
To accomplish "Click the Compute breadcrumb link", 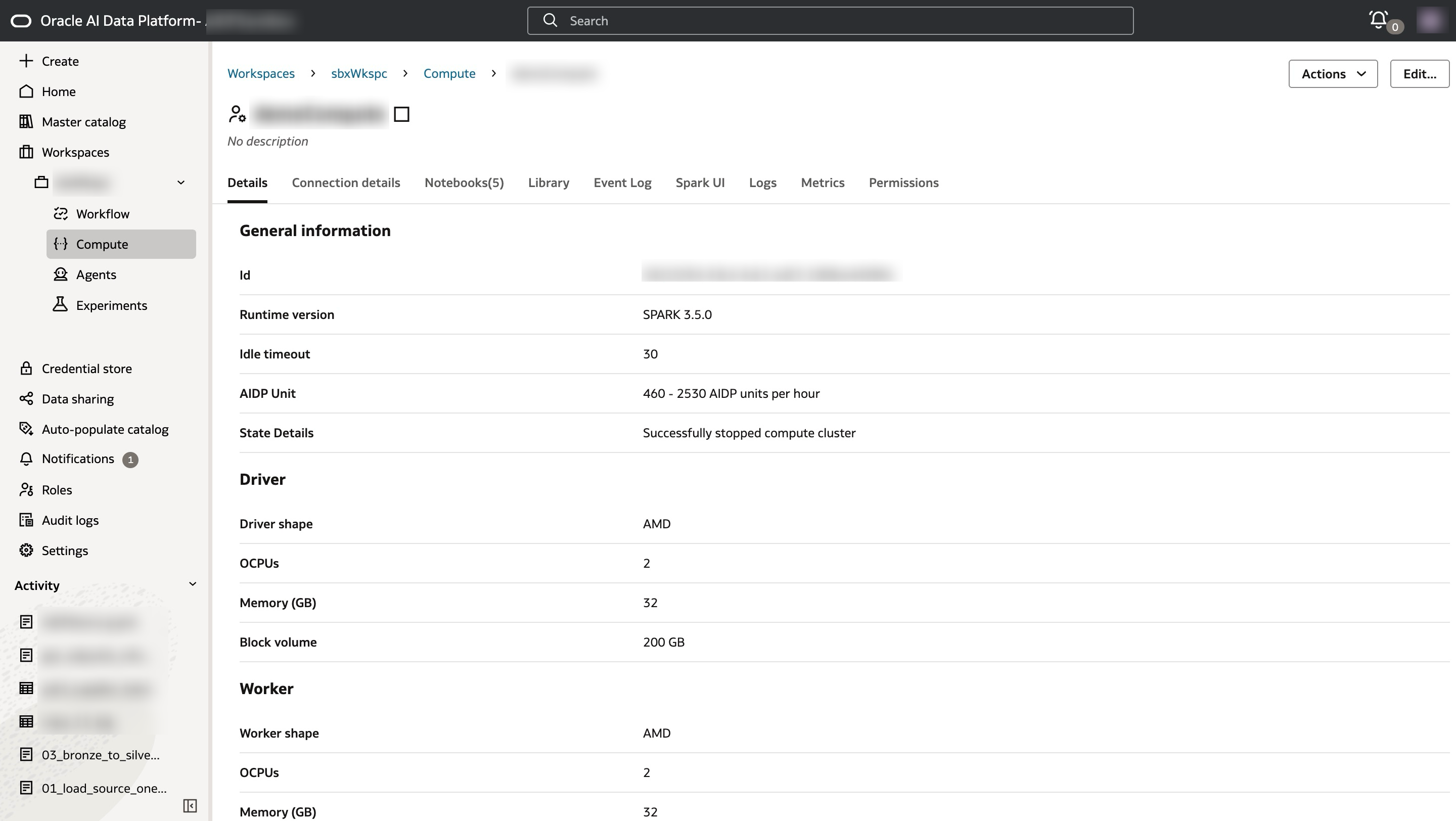I will tap(449, 74).
